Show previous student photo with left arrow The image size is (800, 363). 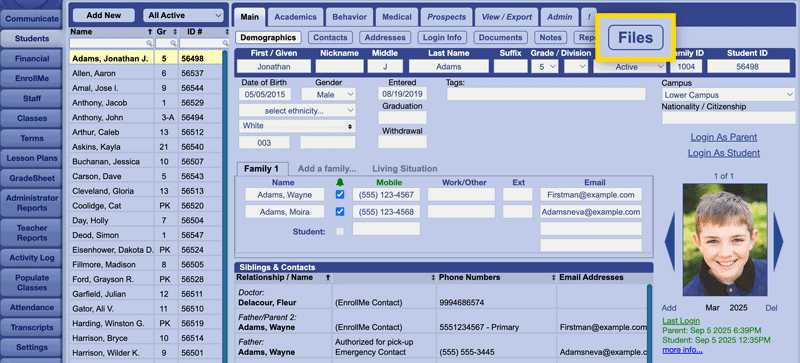669,241
